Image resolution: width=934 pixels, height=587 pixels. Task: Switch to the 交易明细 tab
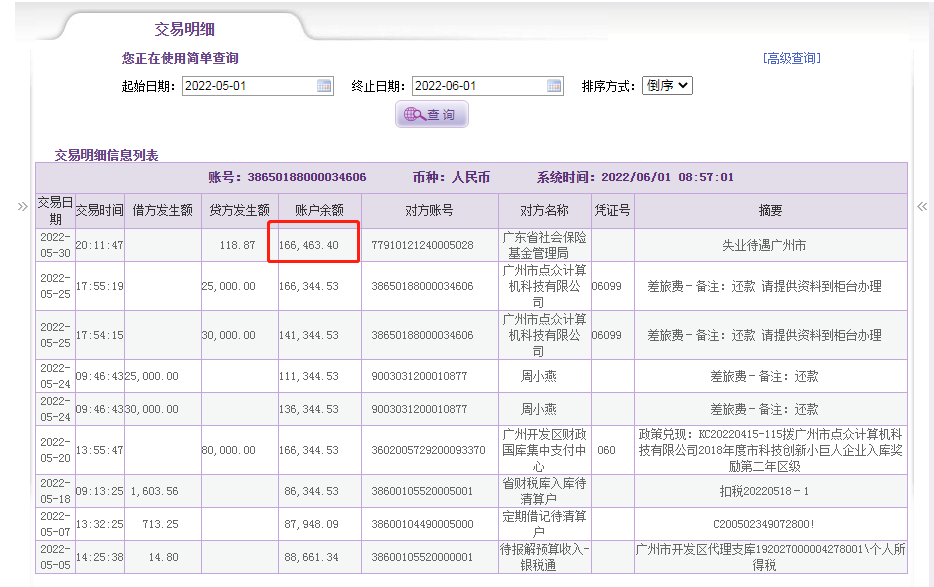click(x=185, y=29)
